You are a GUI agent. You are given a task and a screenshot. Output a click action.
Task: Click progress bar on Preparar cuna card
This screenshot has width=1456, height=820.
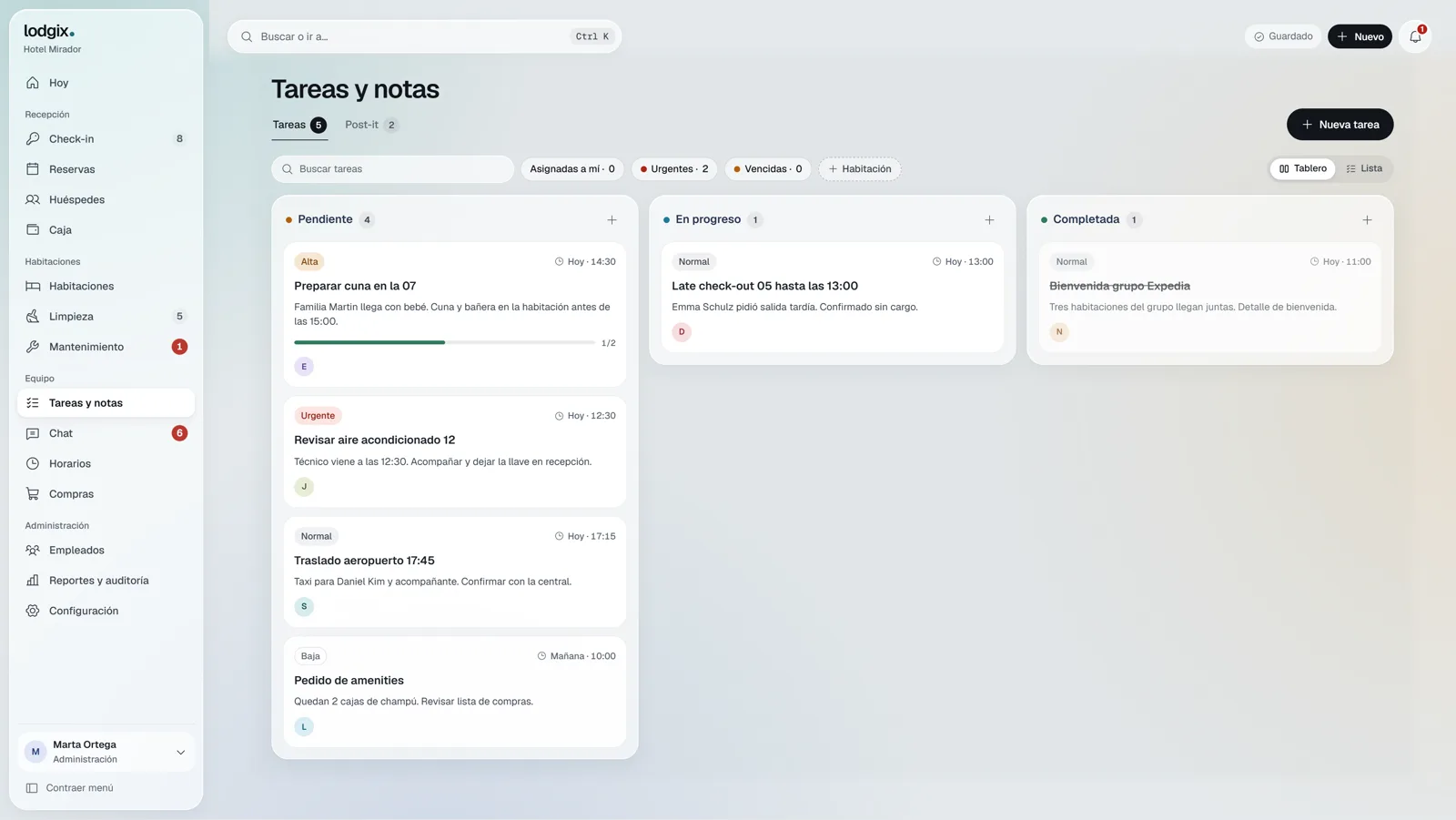tap(444, 342)
